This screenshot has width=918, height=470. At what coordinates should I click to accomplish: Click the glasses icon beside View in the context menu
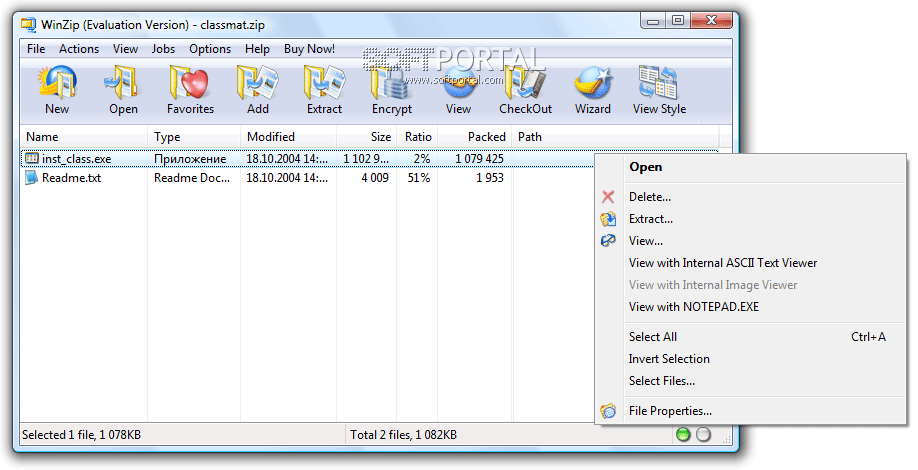[608, 241]
